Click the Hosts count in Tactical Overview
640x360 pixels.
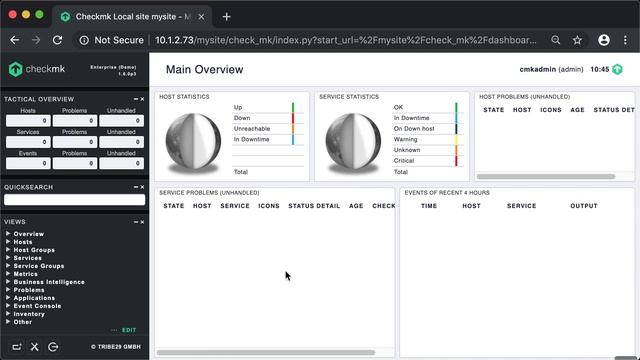[x=28, y=121]
